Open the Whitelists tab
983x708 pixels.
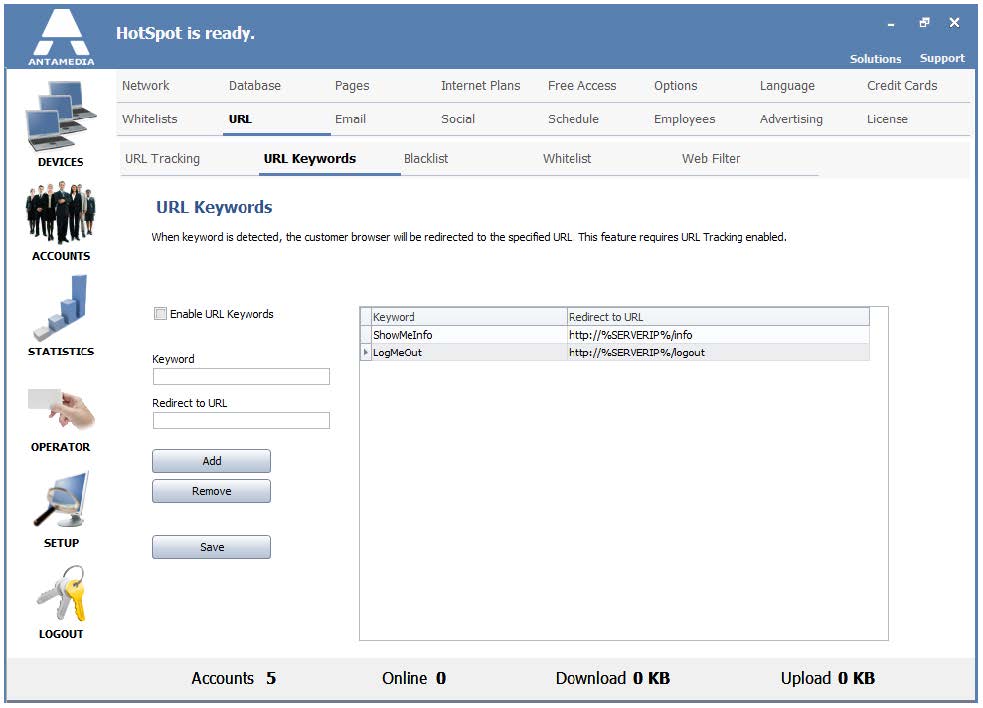point(149,119)
